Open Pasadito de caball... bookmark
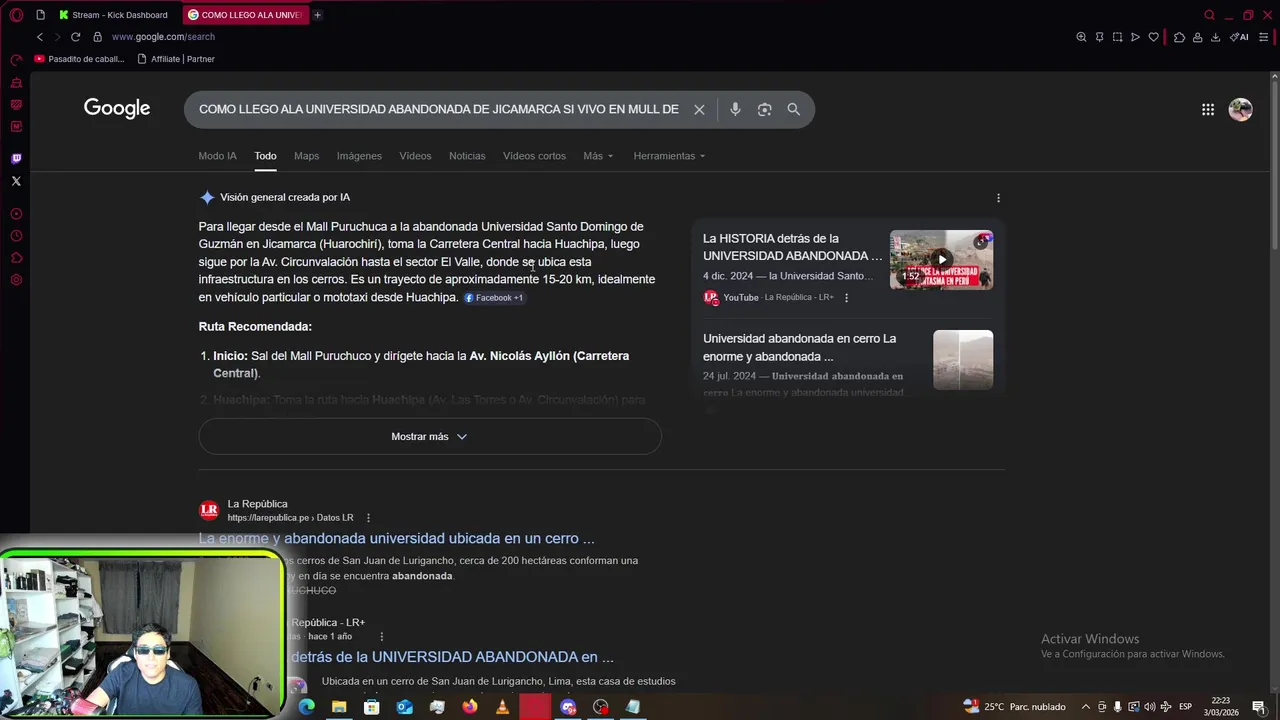Viewport: 1280px width, 720px height. pyautogui.click(x=80, y=59)
